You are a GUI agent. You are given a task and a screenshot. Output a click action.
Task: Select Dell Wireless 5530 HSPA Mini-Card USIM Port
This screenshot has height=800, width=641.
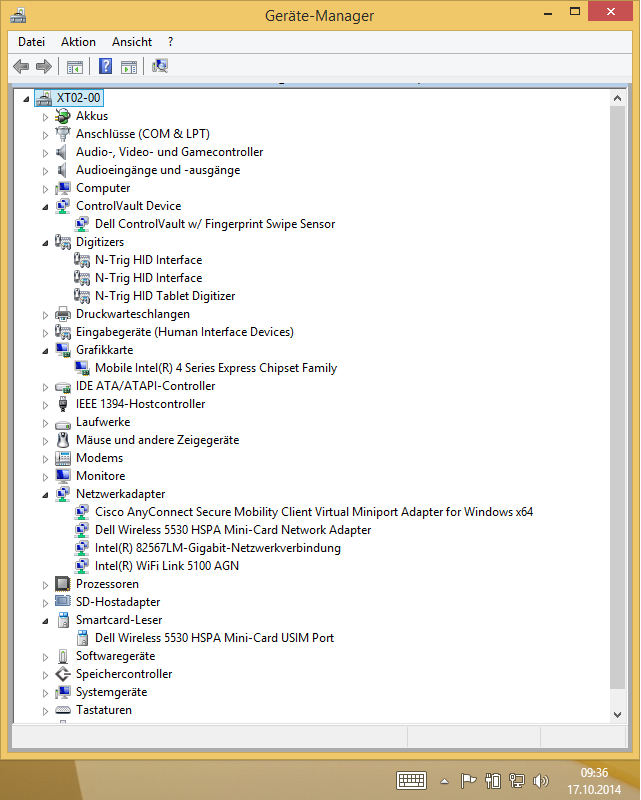[214, 638]
